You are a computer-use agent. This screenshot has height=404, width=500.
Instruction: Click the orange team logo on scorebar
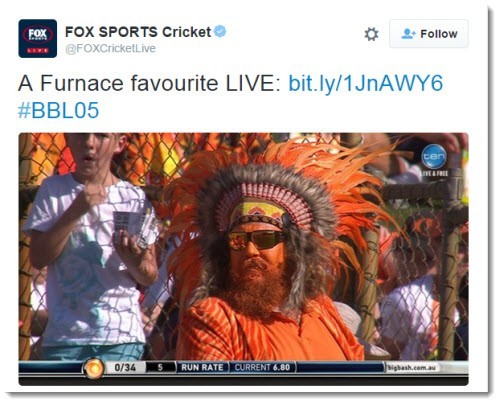point(93,368)
